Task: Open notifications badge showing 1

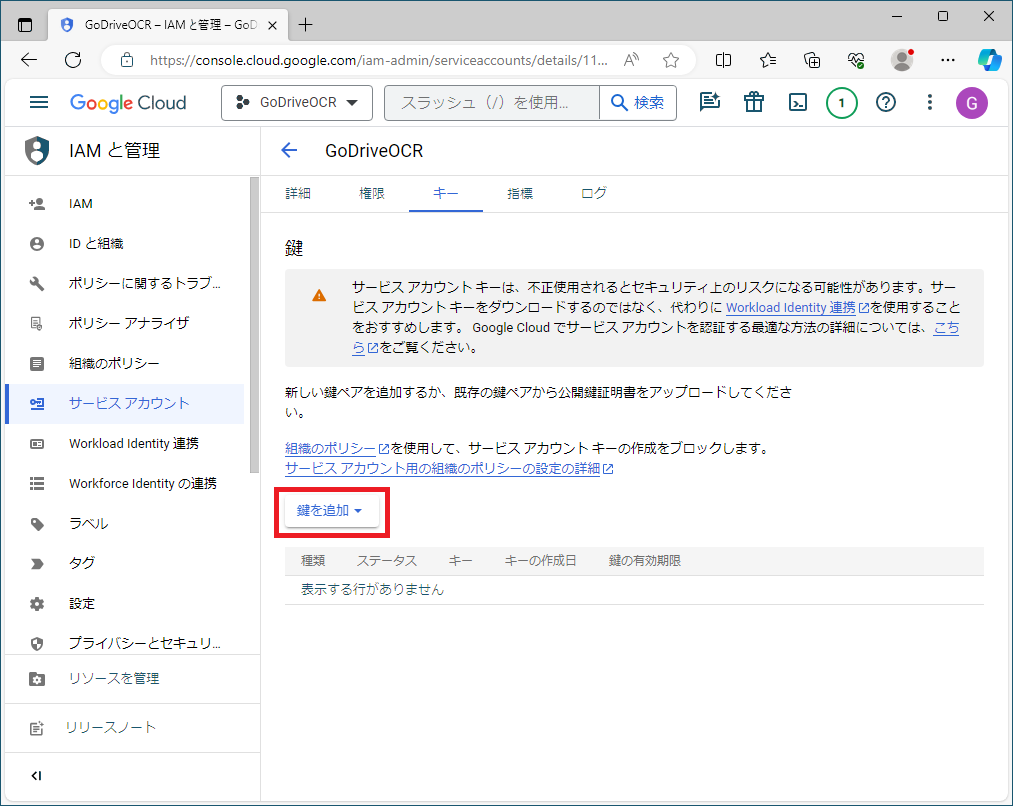Action: 841,103
